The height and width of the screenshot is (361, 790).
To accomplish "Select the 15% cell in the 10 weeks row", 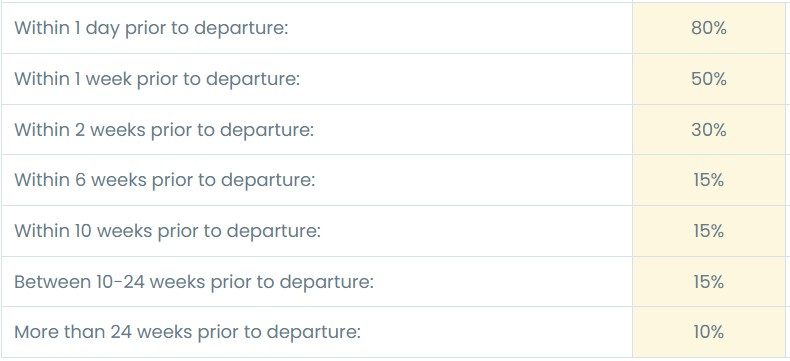I will tap(708, 231).
